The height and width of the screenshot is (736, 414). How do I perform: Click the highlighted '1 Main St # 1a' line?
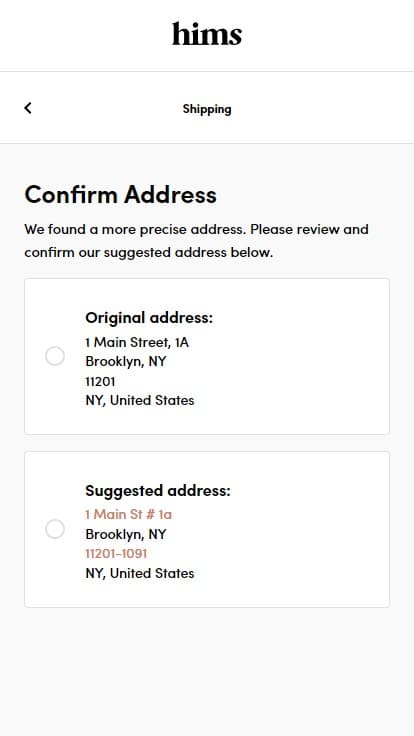[x=129, y=514]
